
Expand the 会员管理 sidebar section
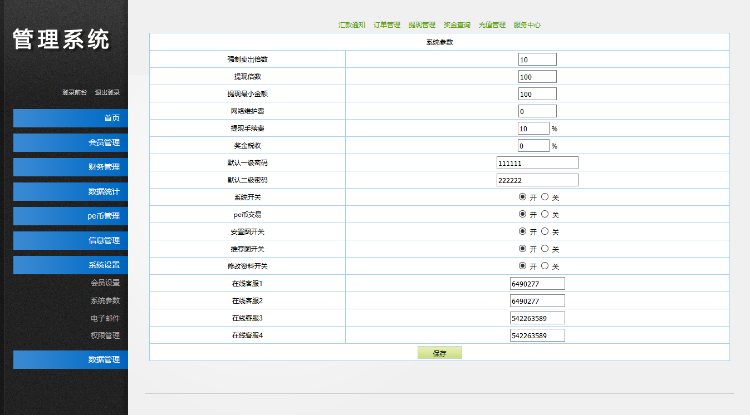pos(70,143)
